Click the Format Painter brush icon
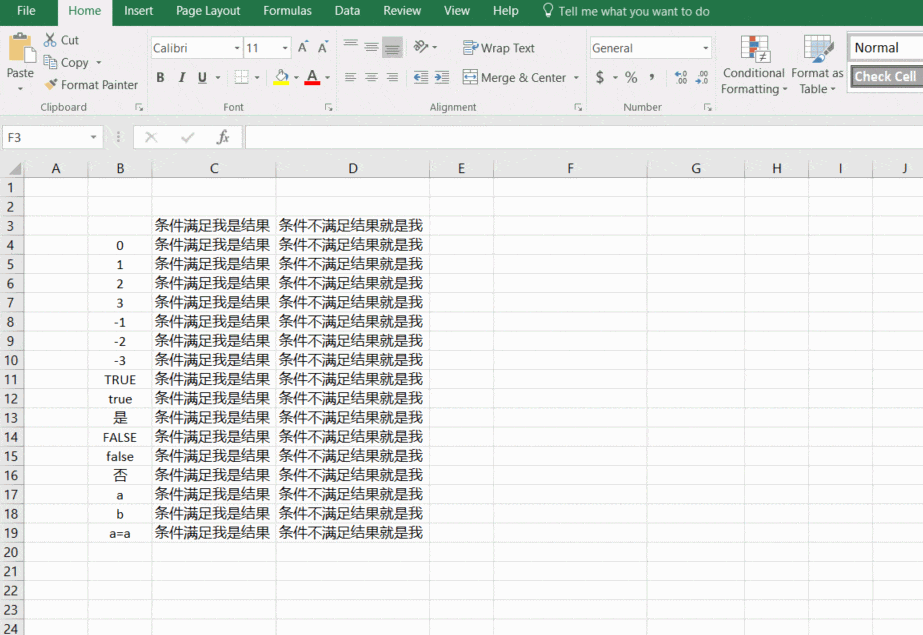This screenshot has height=635, width=923. [x=51, y=85]
